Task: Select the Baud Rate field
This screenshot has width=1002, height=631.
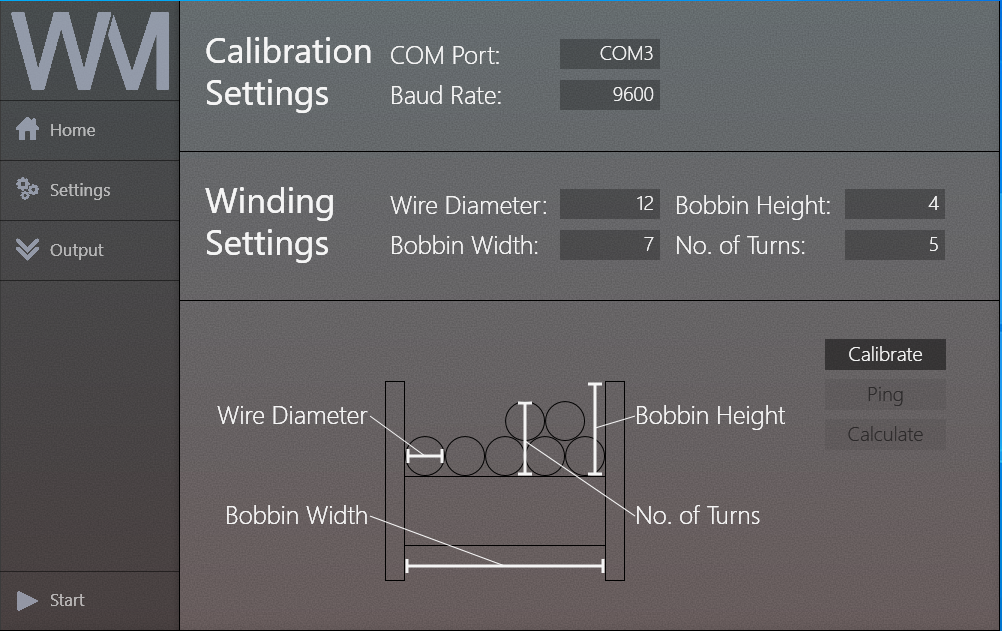Action: click(610, 95)
